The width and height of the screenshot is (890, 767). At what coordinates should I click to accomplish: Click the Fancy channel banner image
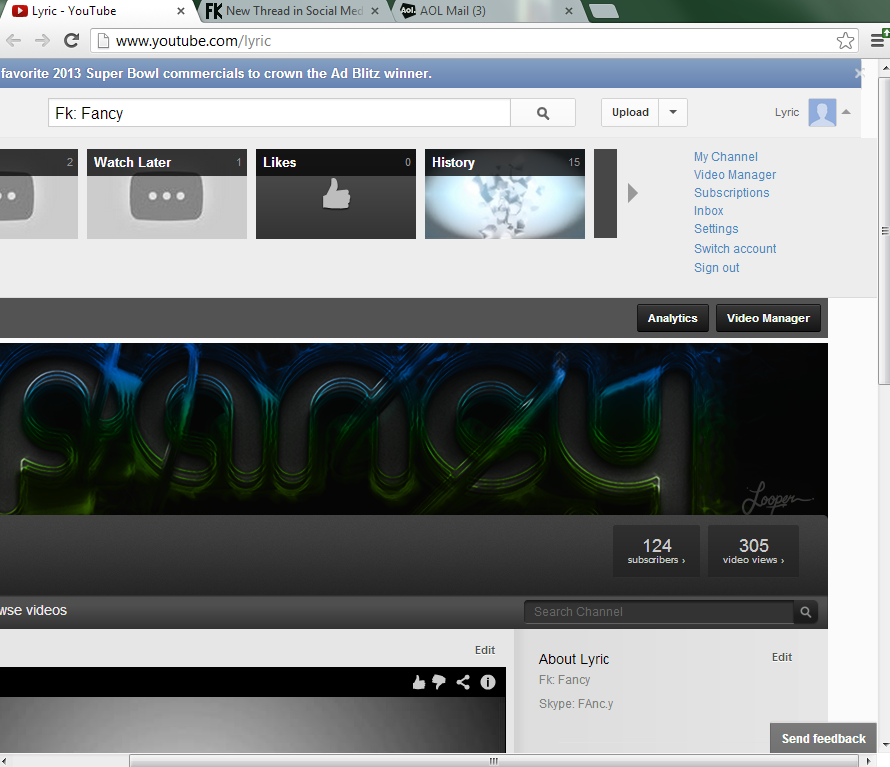click(414, 429)
